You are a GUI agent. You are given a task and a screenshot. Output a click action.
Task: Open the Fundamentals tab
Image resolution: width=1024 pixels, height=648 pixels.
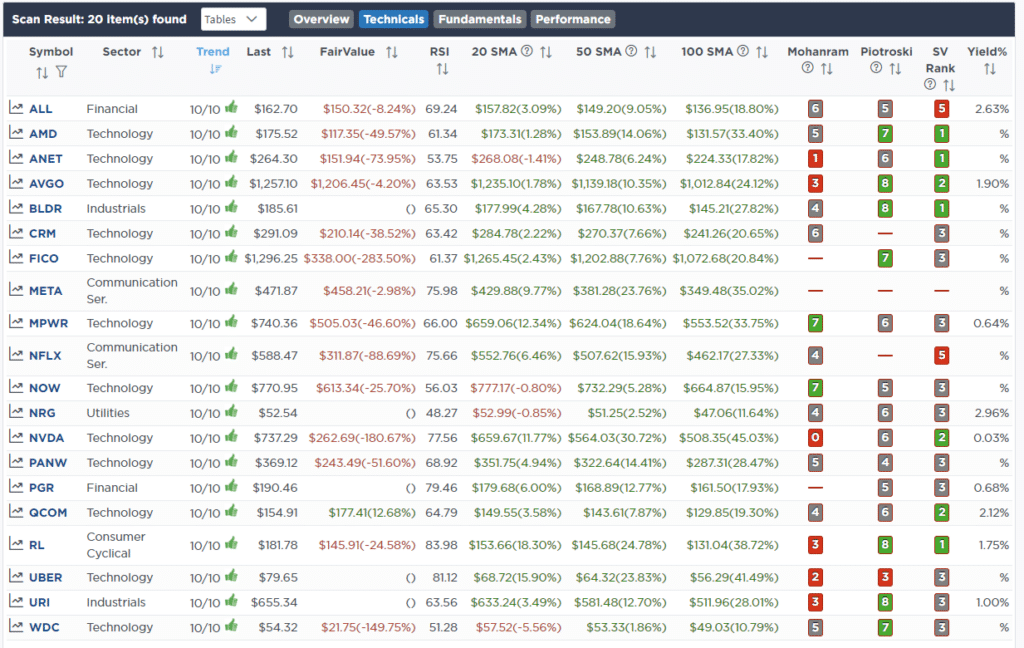click(x=479, y=20)
